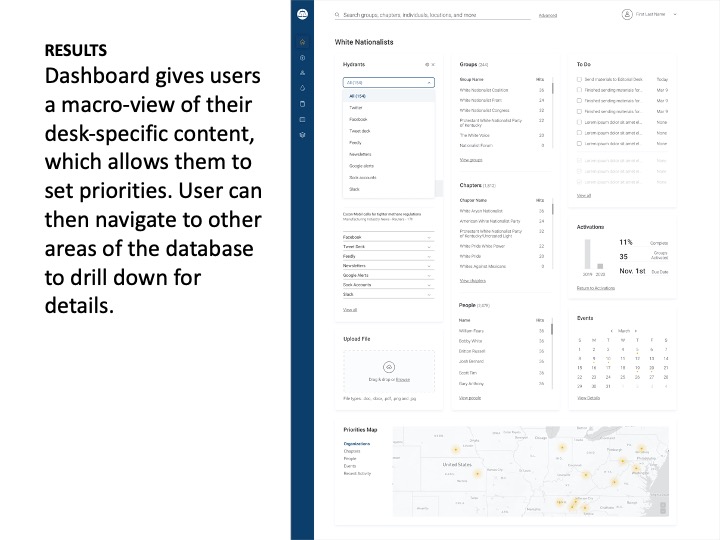Close the Hydrants widget with X
The image size is (720, 540).
pyautogui.click(x=433, y=65)
